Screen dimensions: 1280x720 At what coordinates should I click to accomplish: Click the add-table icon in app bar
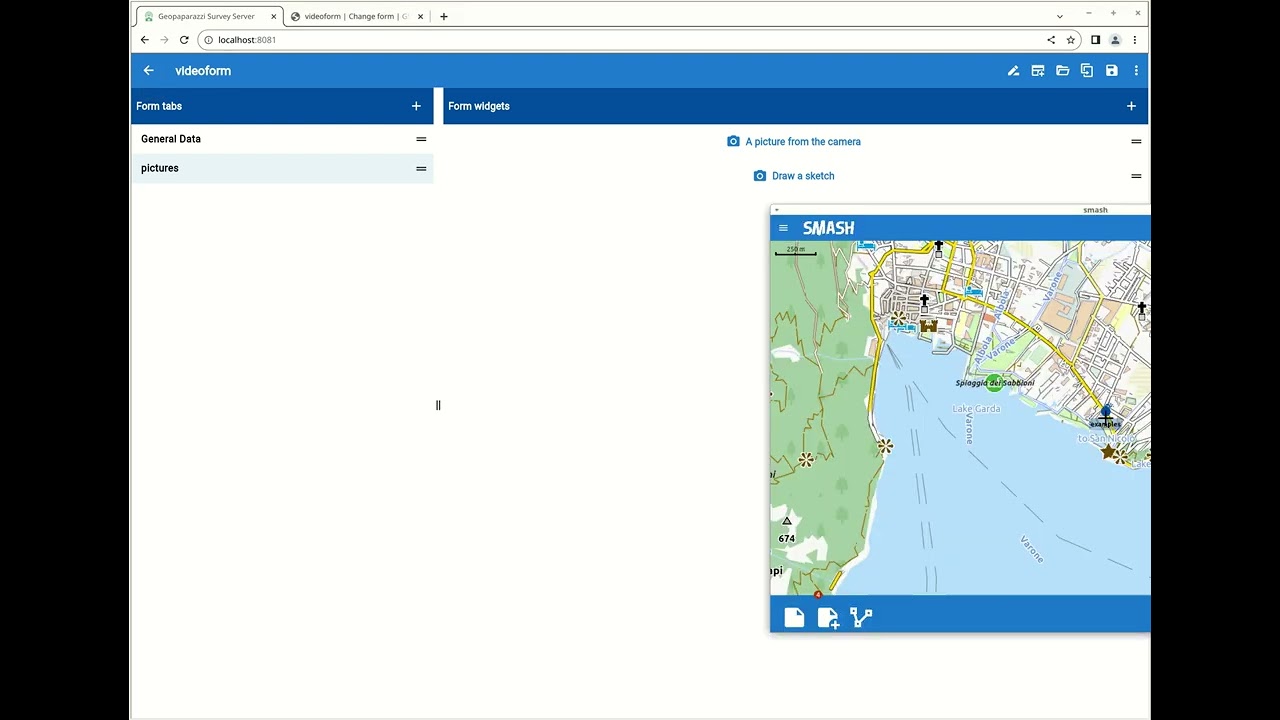pyautogui.click(x=1038, y=71)
